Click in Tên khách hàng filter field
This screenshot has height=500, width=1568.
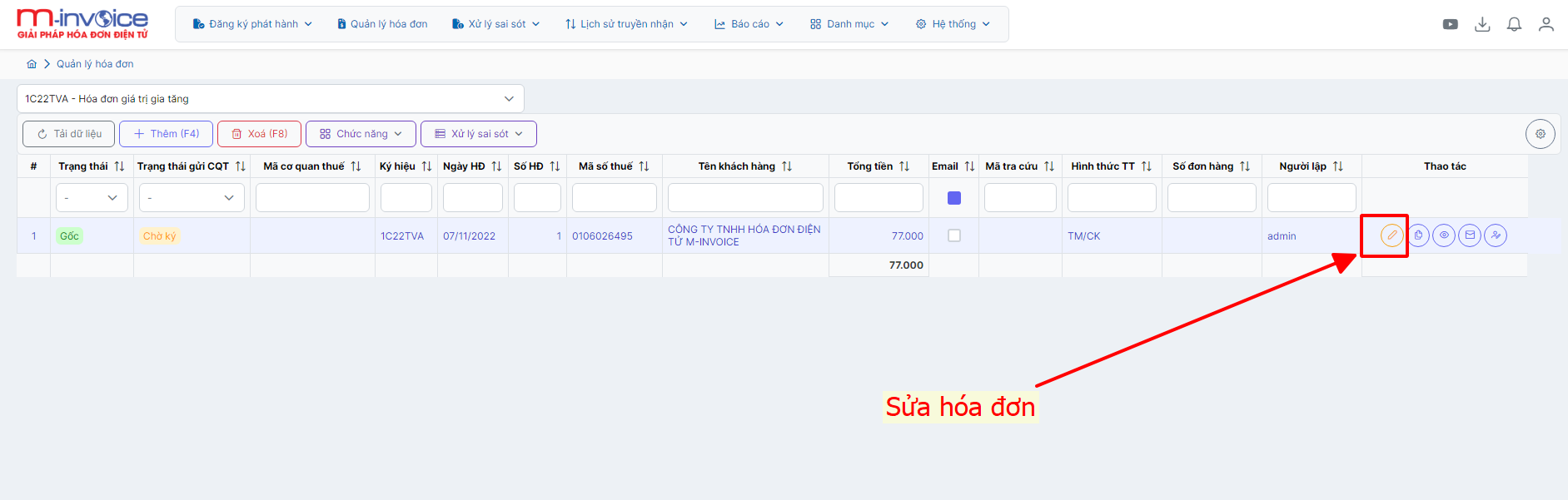pos(745,198)
